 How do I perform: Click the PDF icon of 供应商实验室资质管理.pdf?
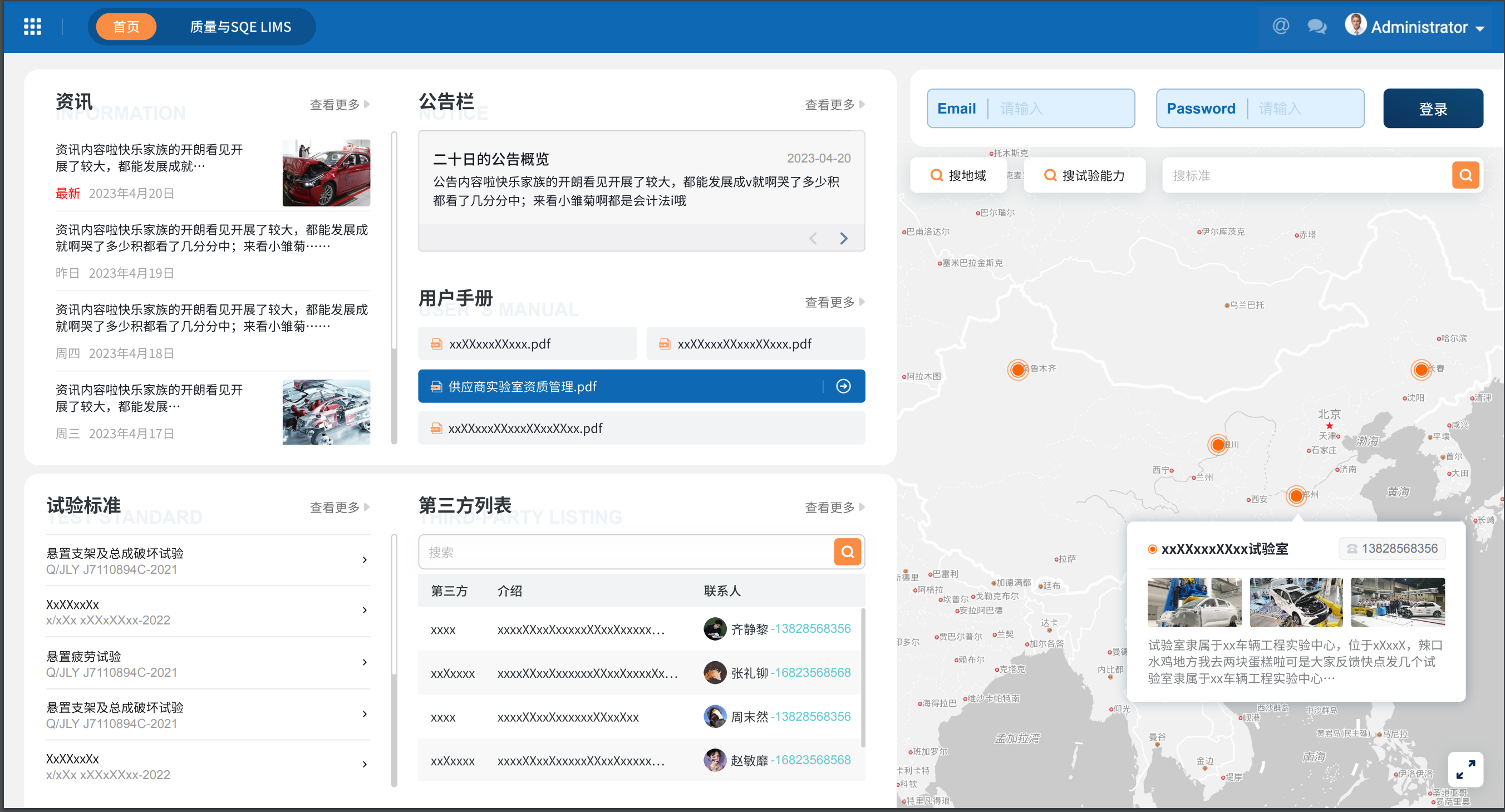436,387
